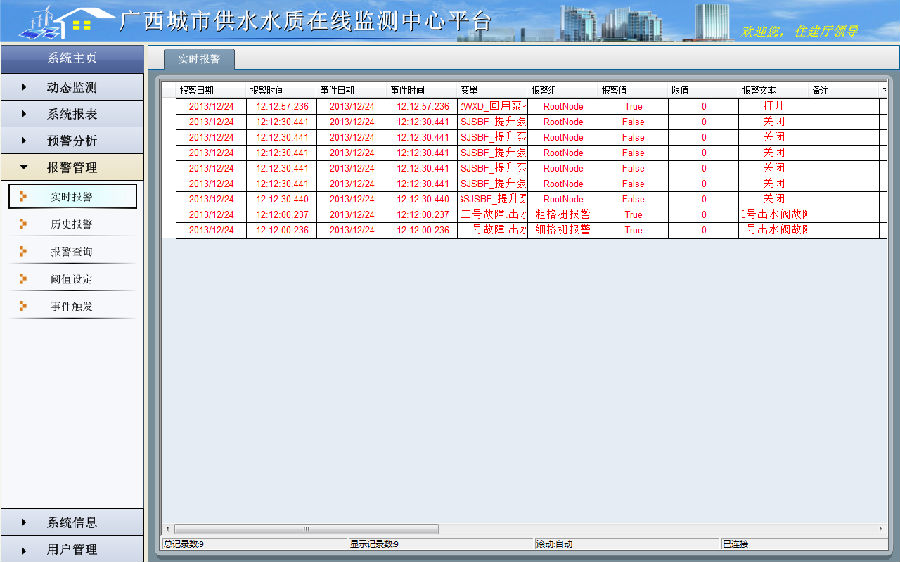Click the platform logo in the header
This screenshot has width=900, height=562.
click(62, 22)
